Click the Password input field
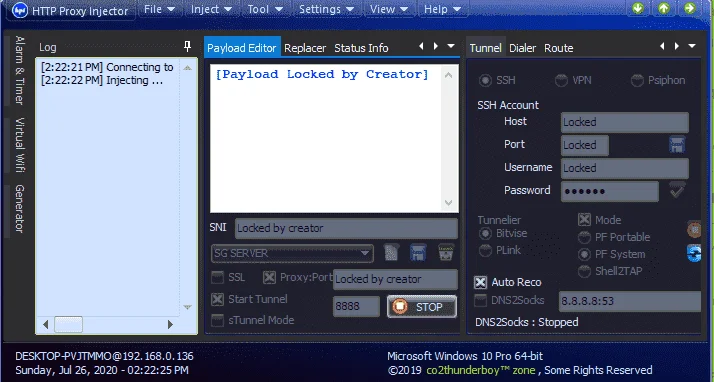Viewport: 714px width, 382px height. 610,191
